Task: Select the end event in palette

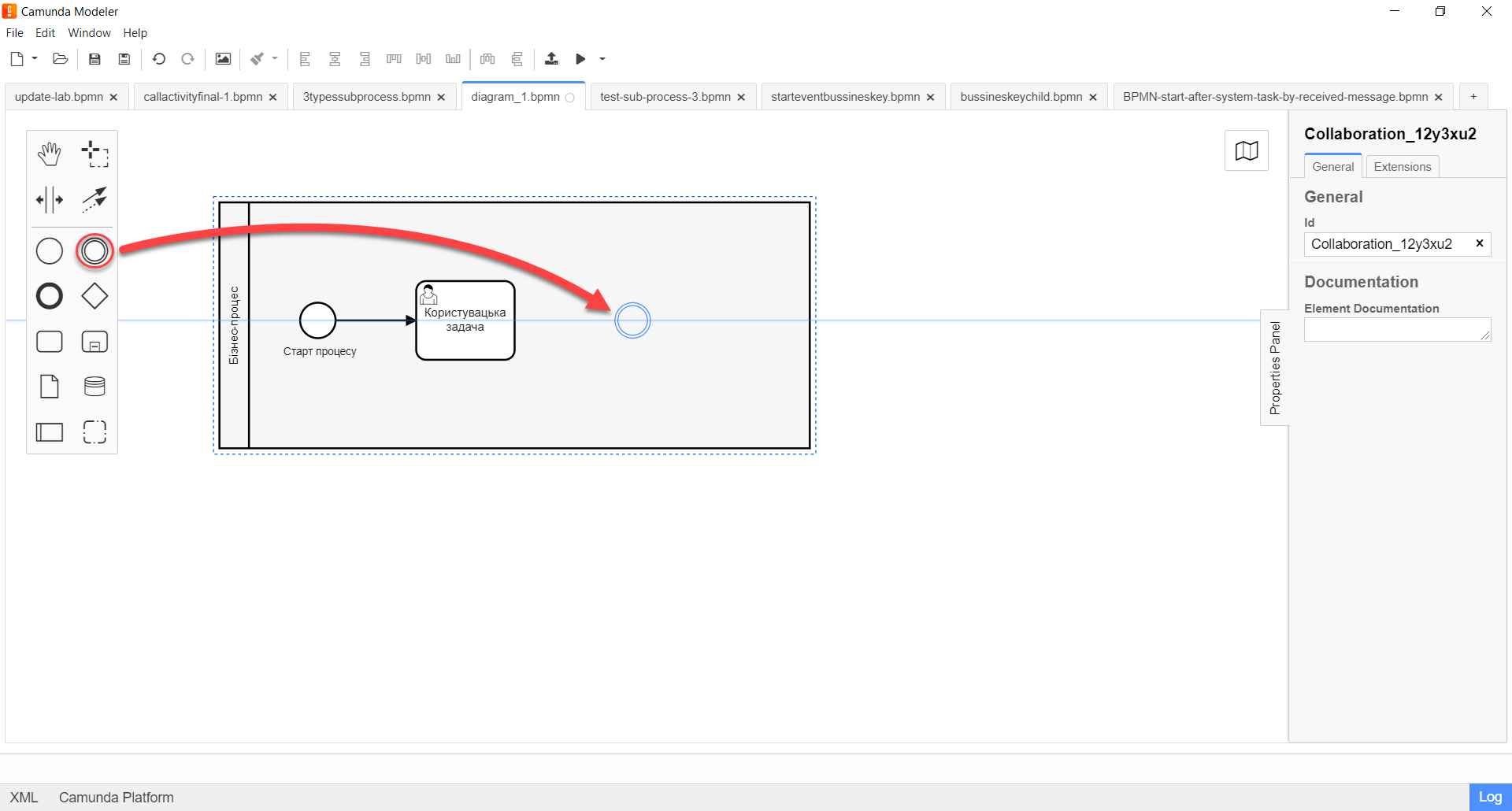Action: [x=50, y=296]
